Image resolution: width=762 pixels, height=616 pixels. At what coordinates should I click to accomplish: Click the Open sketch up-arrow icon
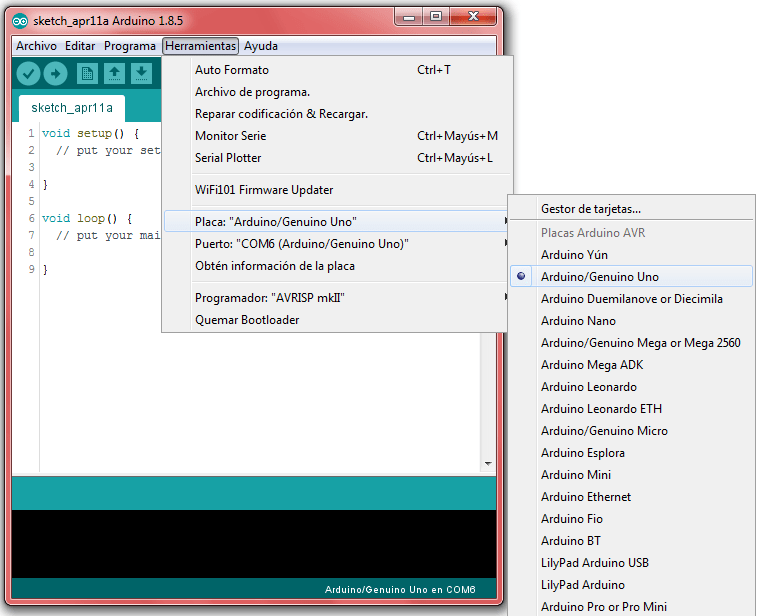(x=114, y=73)
